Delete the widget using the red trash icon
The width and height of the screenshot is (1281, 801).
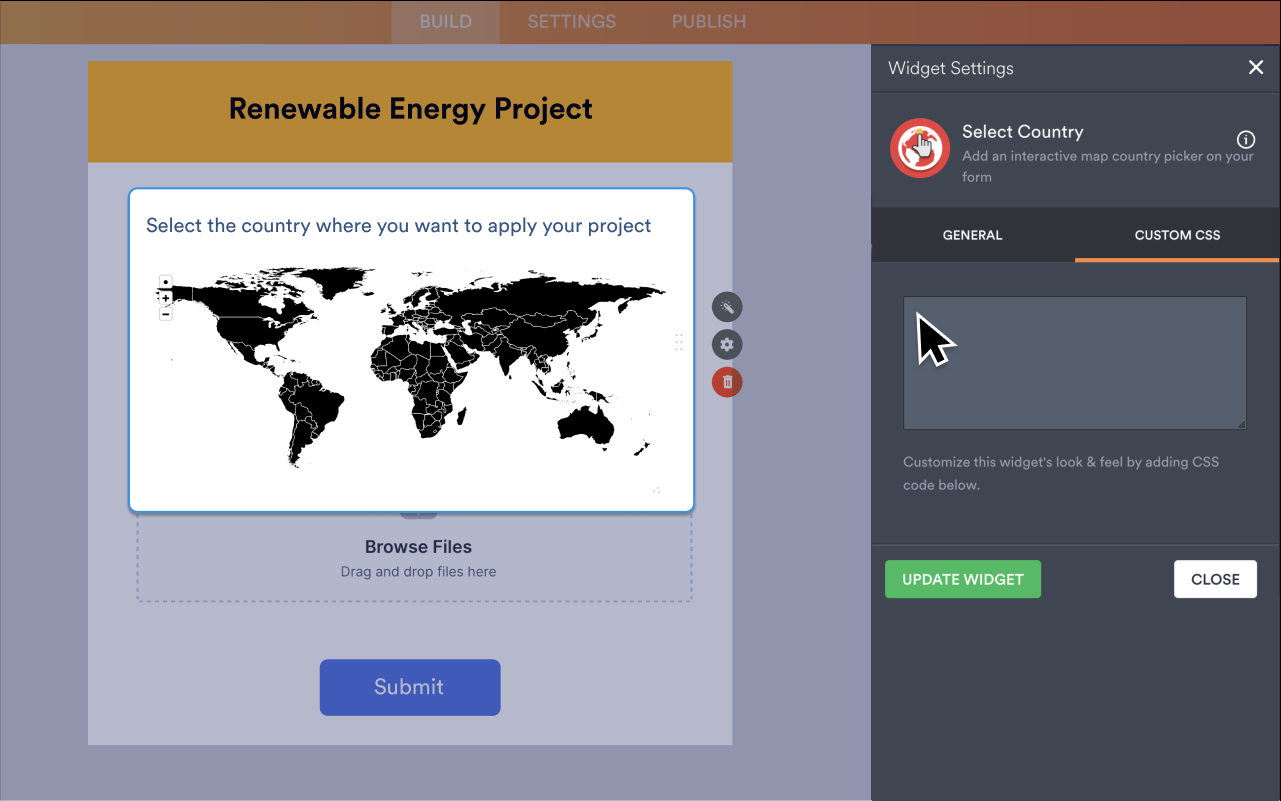click(x=727, y=382)
